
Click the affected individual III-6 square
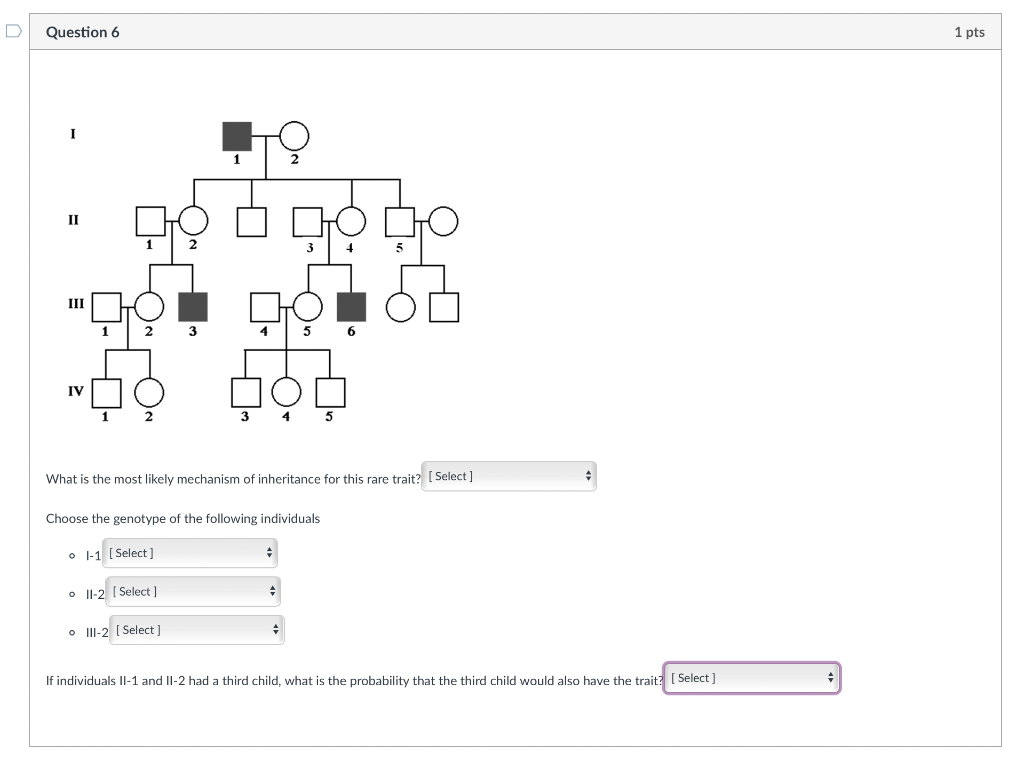[x=349, y=306]
